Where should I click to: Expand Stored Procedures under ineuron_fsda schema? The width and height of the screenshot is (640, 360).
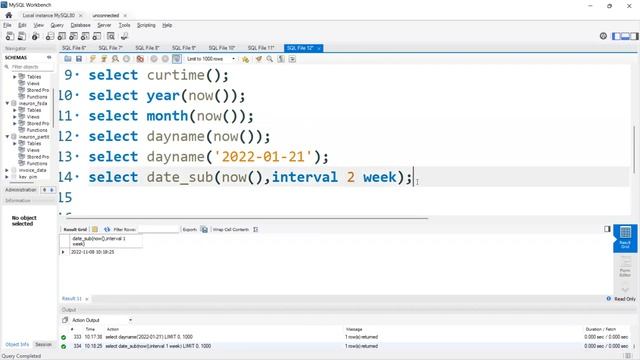(x=14, y=123)
